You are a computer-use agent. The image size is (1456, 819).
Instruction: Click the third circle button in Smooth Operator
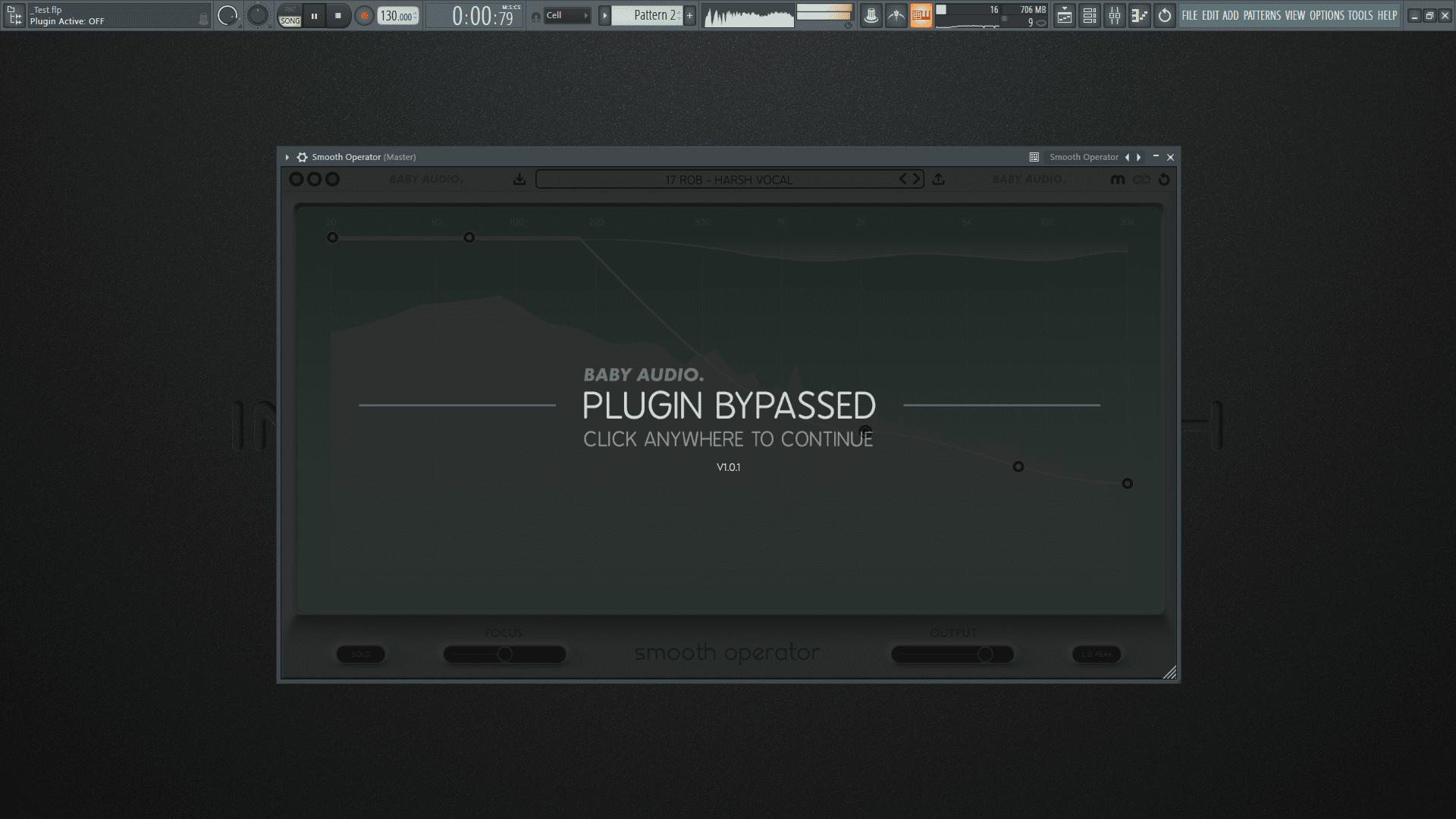(x=332, y=179)
